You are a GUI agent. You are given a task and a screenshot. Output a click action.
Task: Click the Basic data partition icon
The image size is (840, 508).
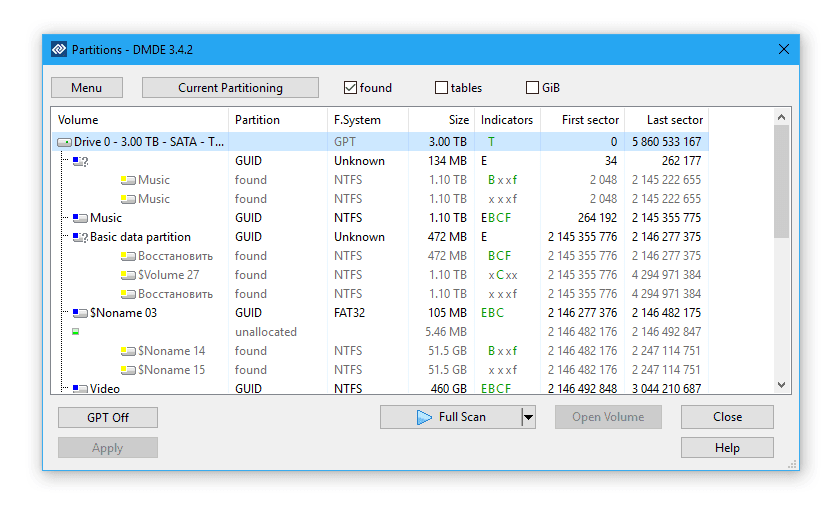tap(80, 237)
